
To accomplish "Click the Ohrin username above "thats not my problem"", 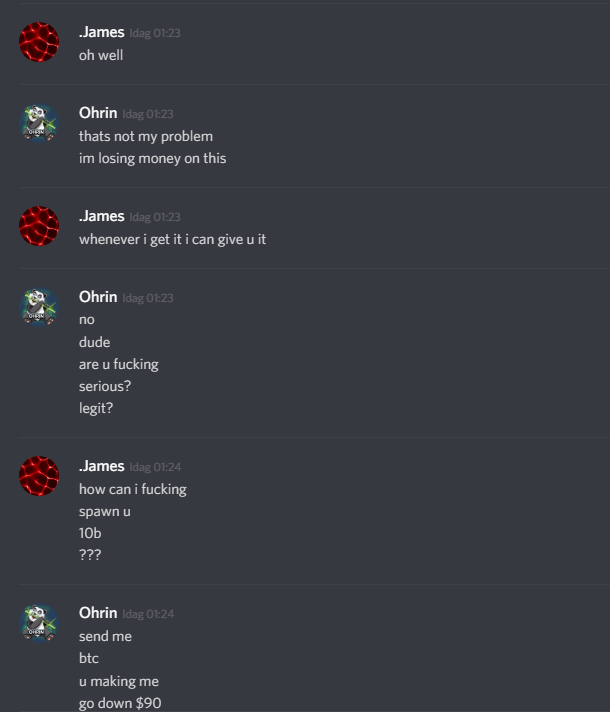I will (x=98, y=113).
